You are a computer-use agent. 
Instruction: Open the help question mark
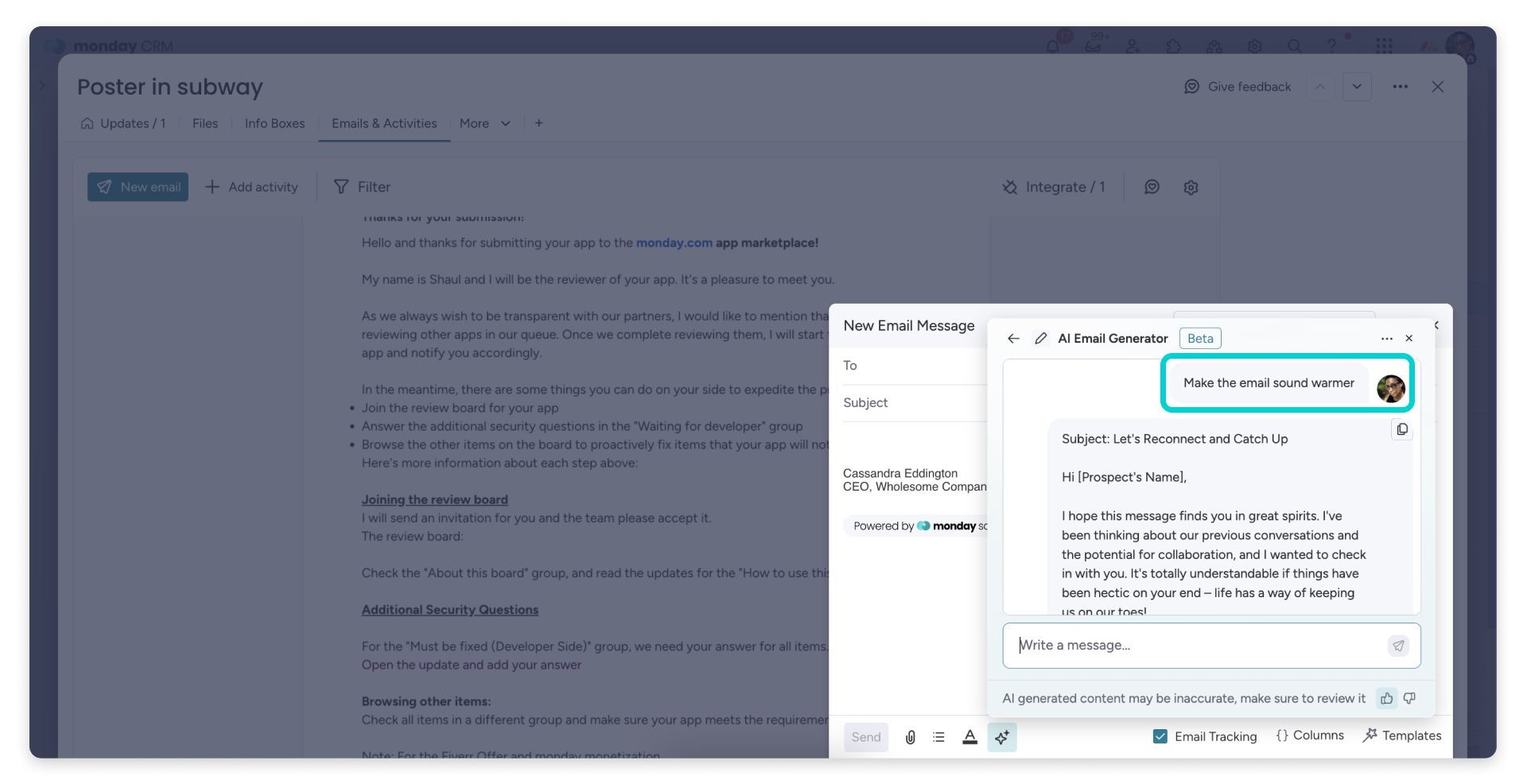pyautogui.click(x=1332, y=46)
